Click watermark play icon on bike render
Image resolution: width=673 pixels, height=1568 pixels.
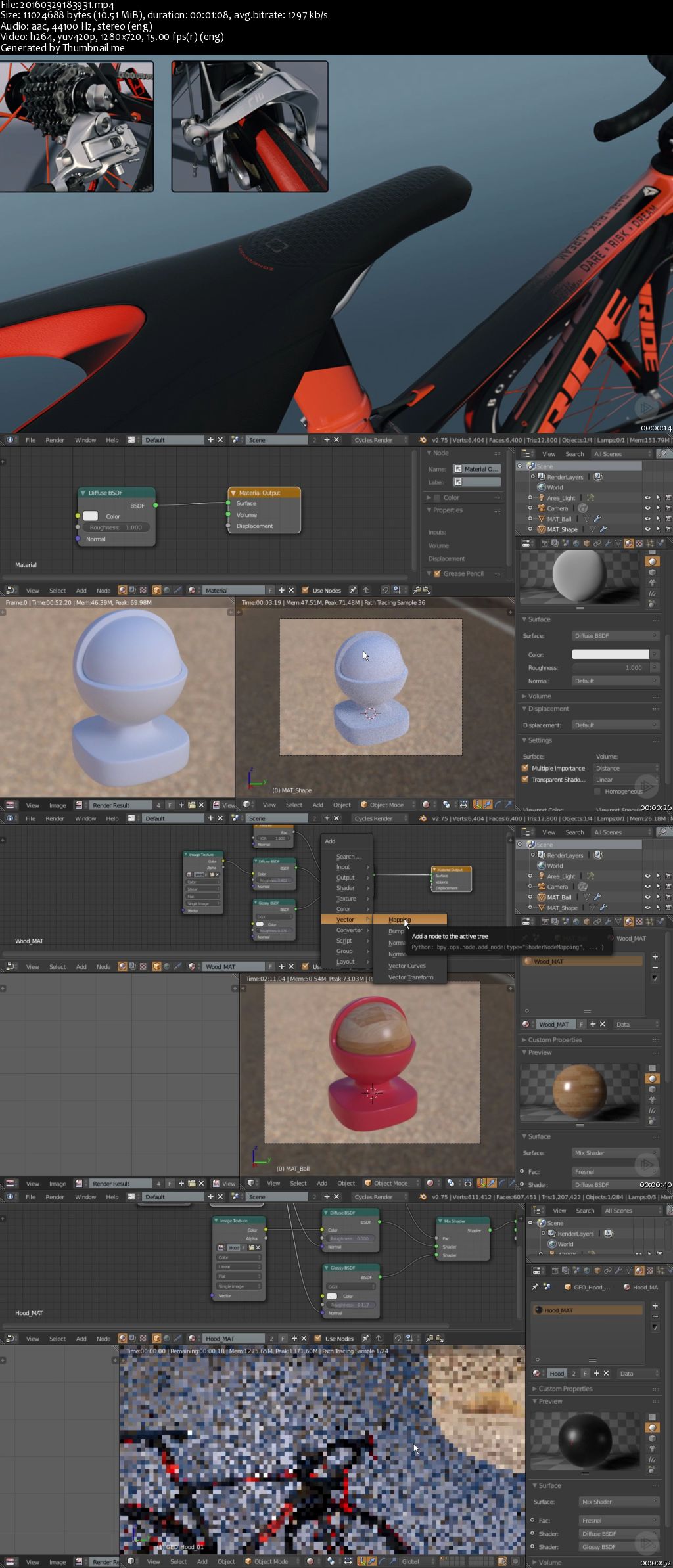pos(646,408)
